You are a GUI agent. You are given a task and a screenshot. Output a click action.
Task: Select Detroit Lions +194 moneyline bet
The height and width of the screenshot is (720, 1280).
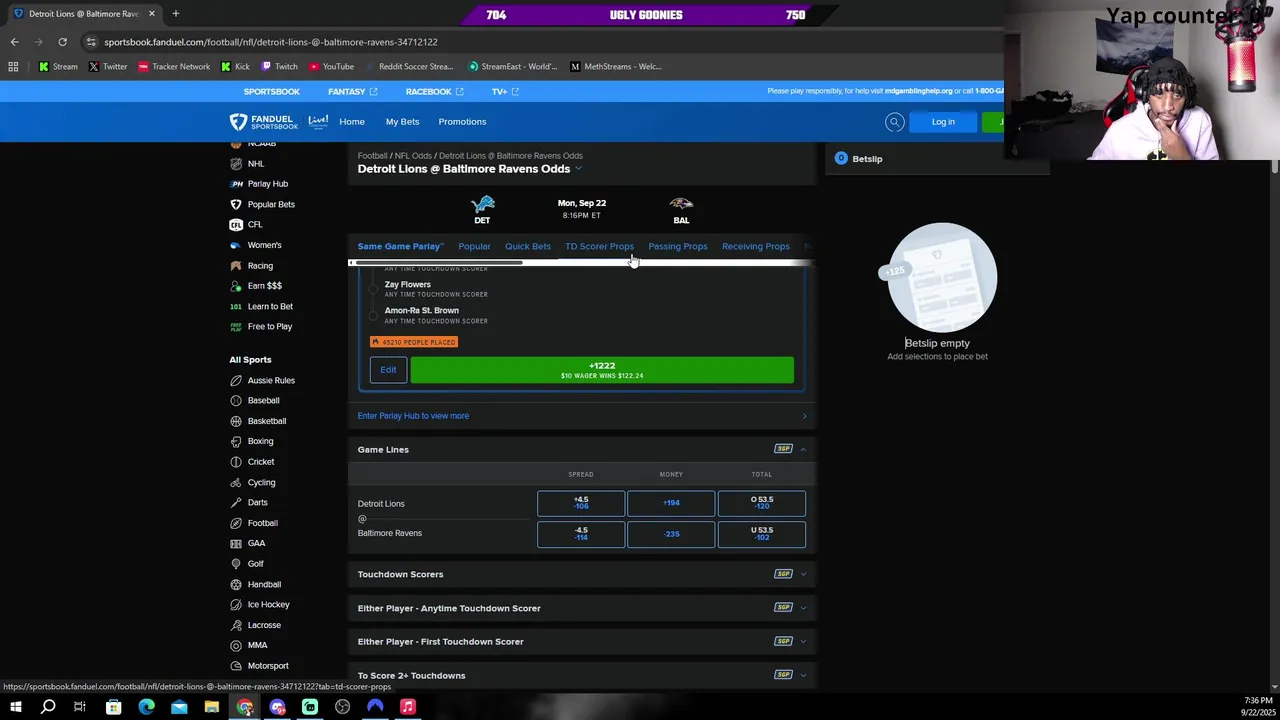coord(671,504)
